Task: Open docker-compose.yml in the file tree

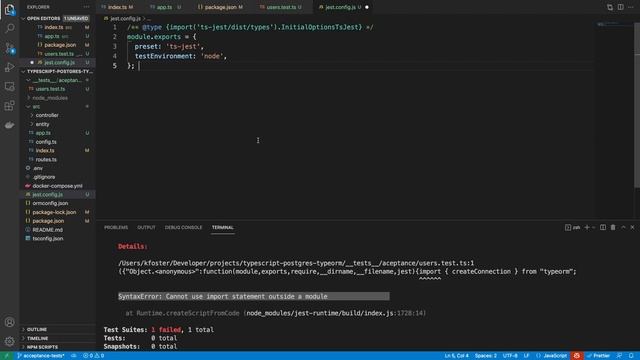Action: [58, 186]
